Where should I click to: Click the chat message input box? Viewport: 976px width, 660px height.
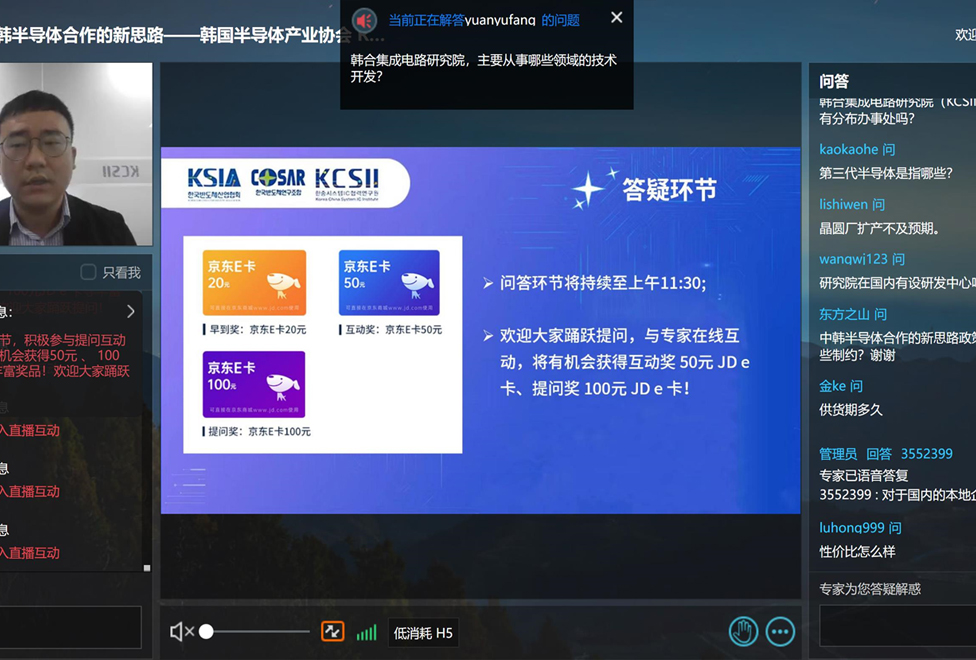[70, 628]
